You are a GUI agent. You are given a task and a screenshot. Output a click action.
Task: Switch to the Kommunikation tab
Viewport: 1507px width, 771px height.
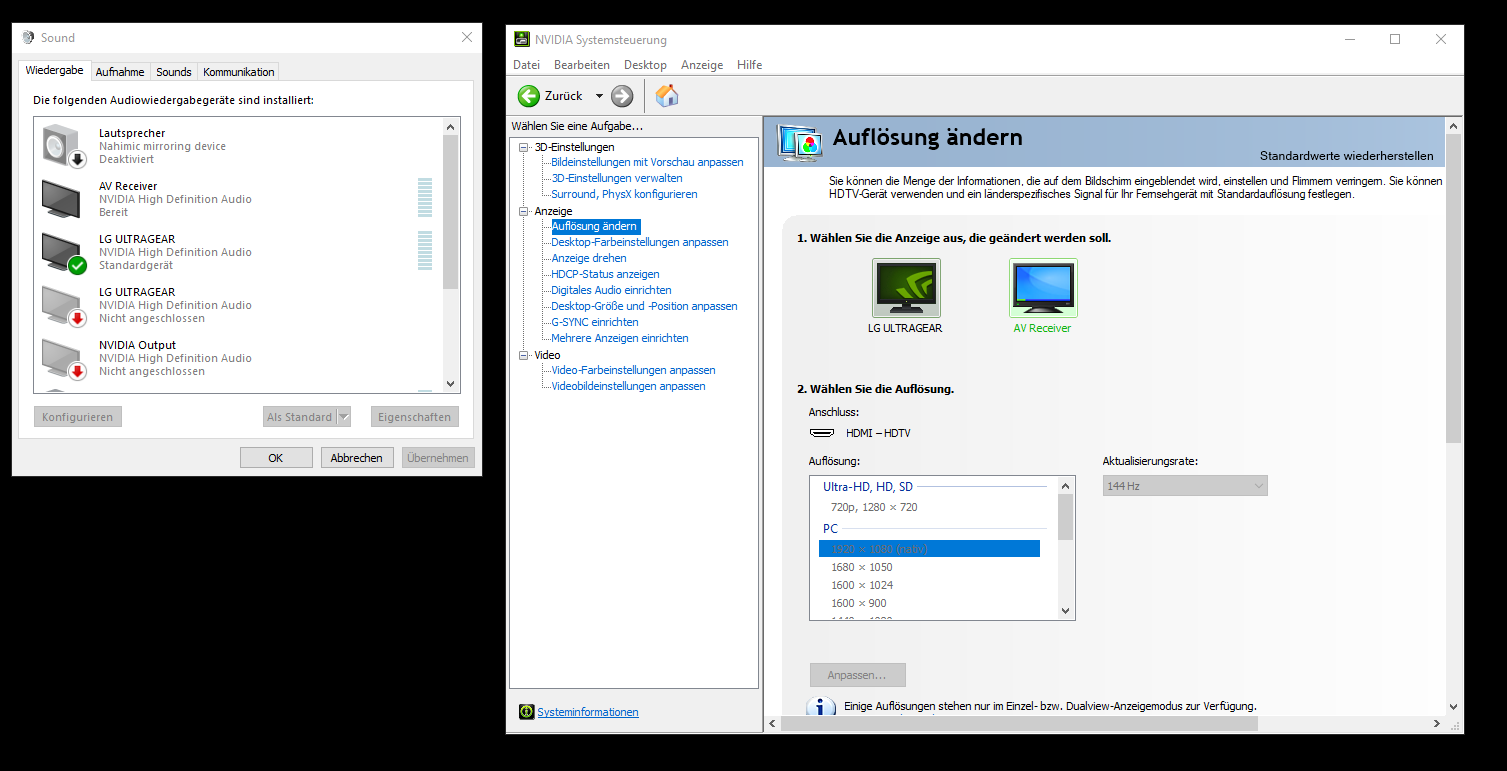[238, 72]
